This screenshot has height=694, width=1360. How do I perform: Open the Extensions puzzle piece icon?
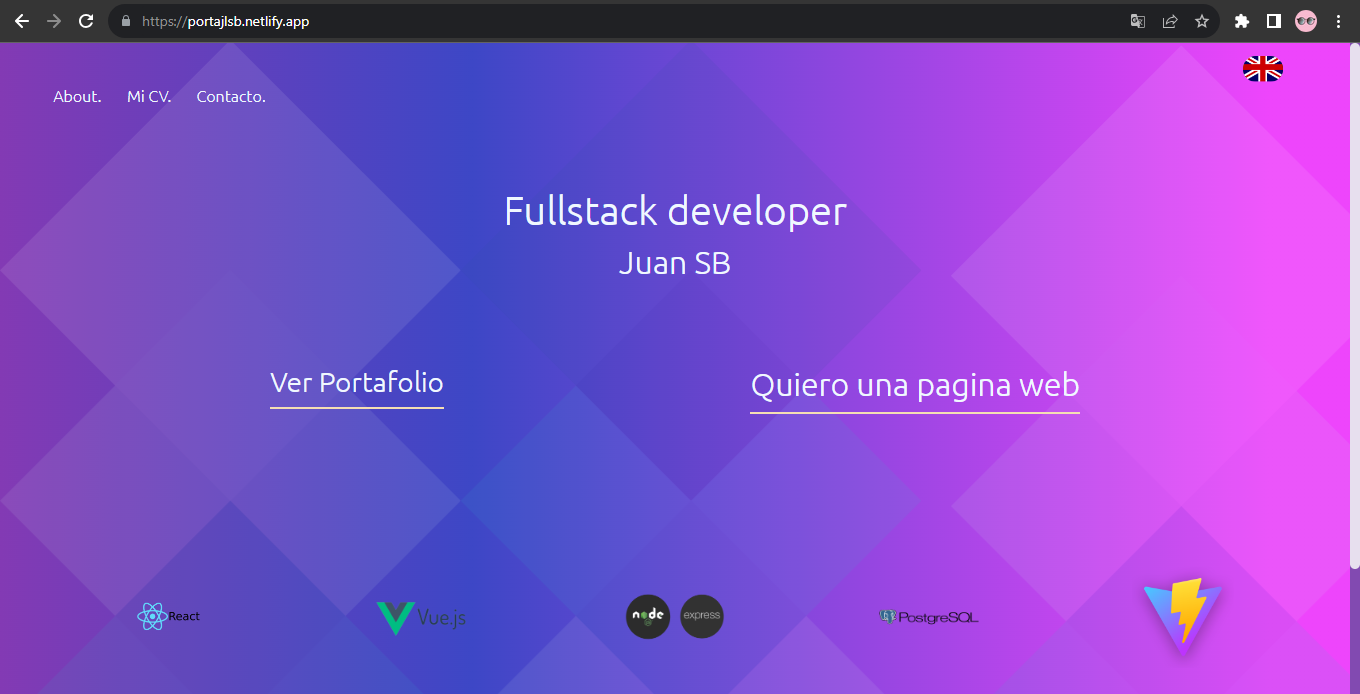[1242, 21]
